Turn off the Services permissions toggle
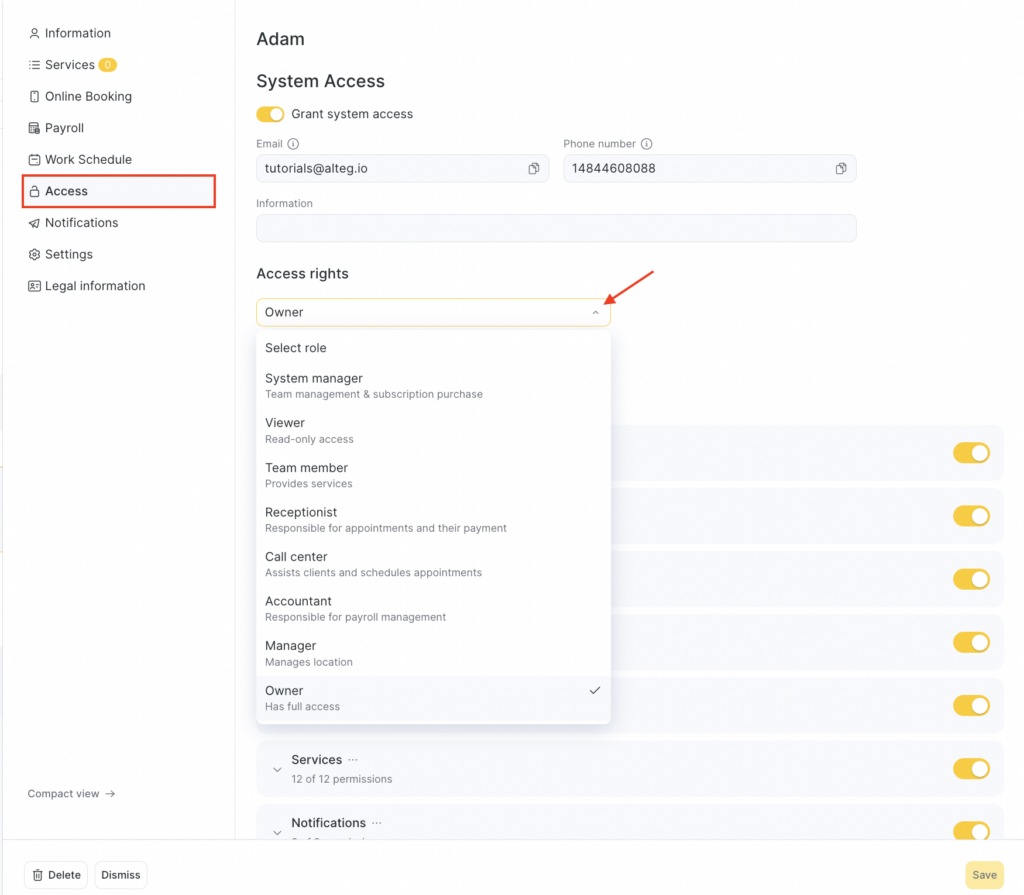This screenshot has width=1024, height=895. coord(970,768)
